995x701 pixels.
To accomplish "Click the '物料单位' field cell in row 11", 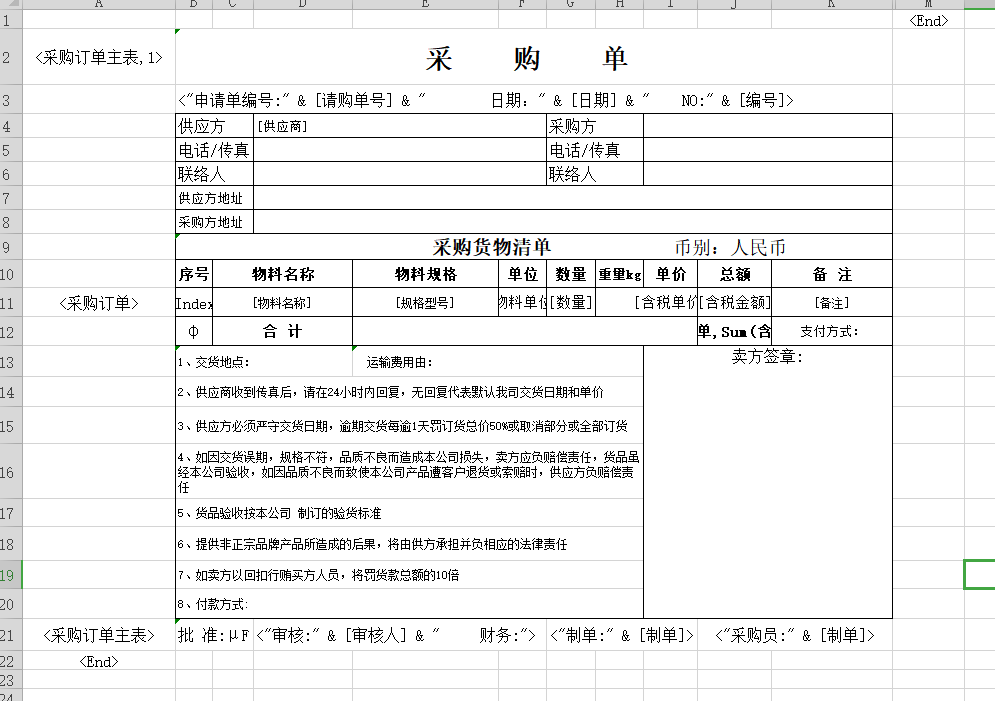I will pyautogui.click(x=523, y=303).
